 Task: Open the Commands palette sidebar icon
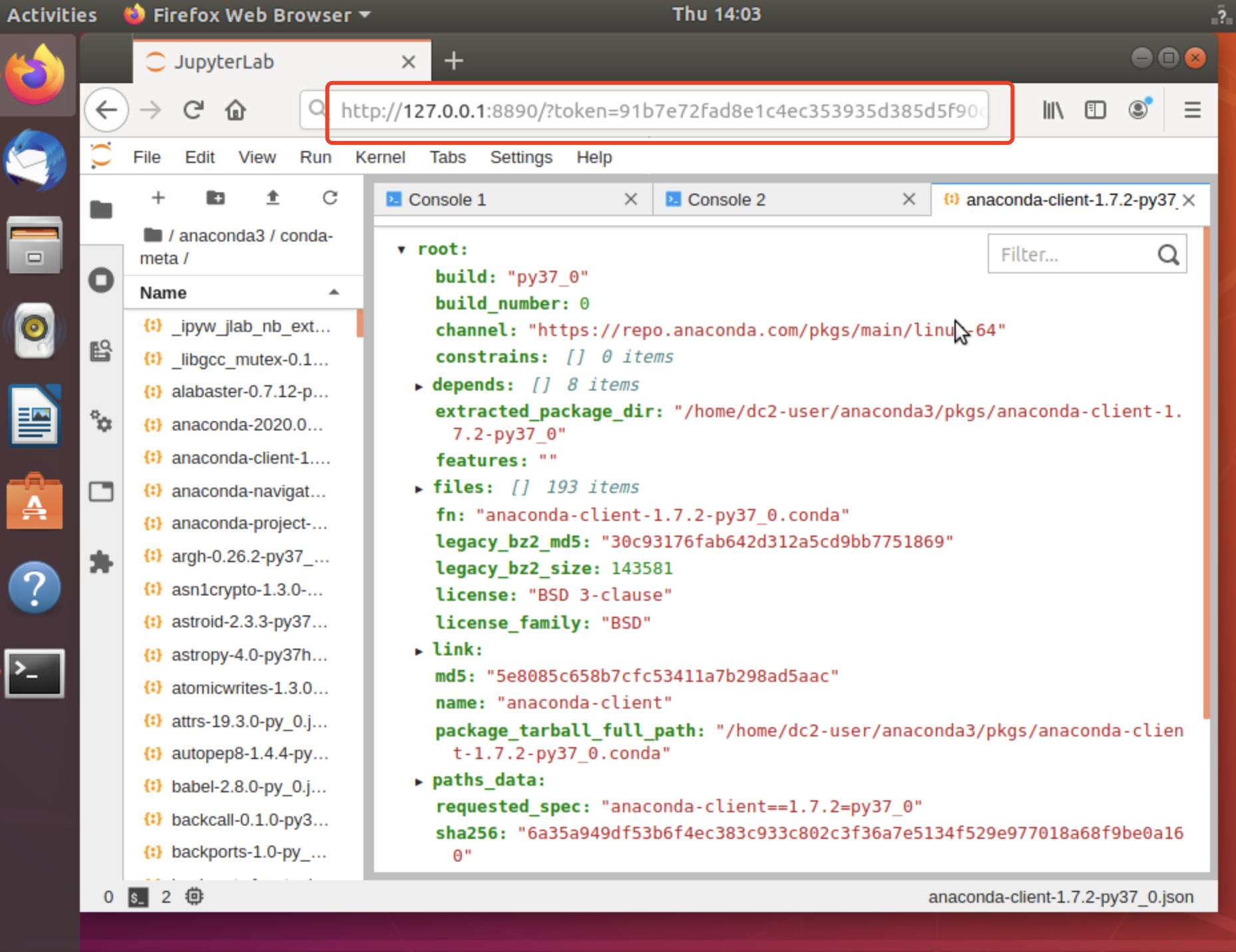[x=101, y=351]
